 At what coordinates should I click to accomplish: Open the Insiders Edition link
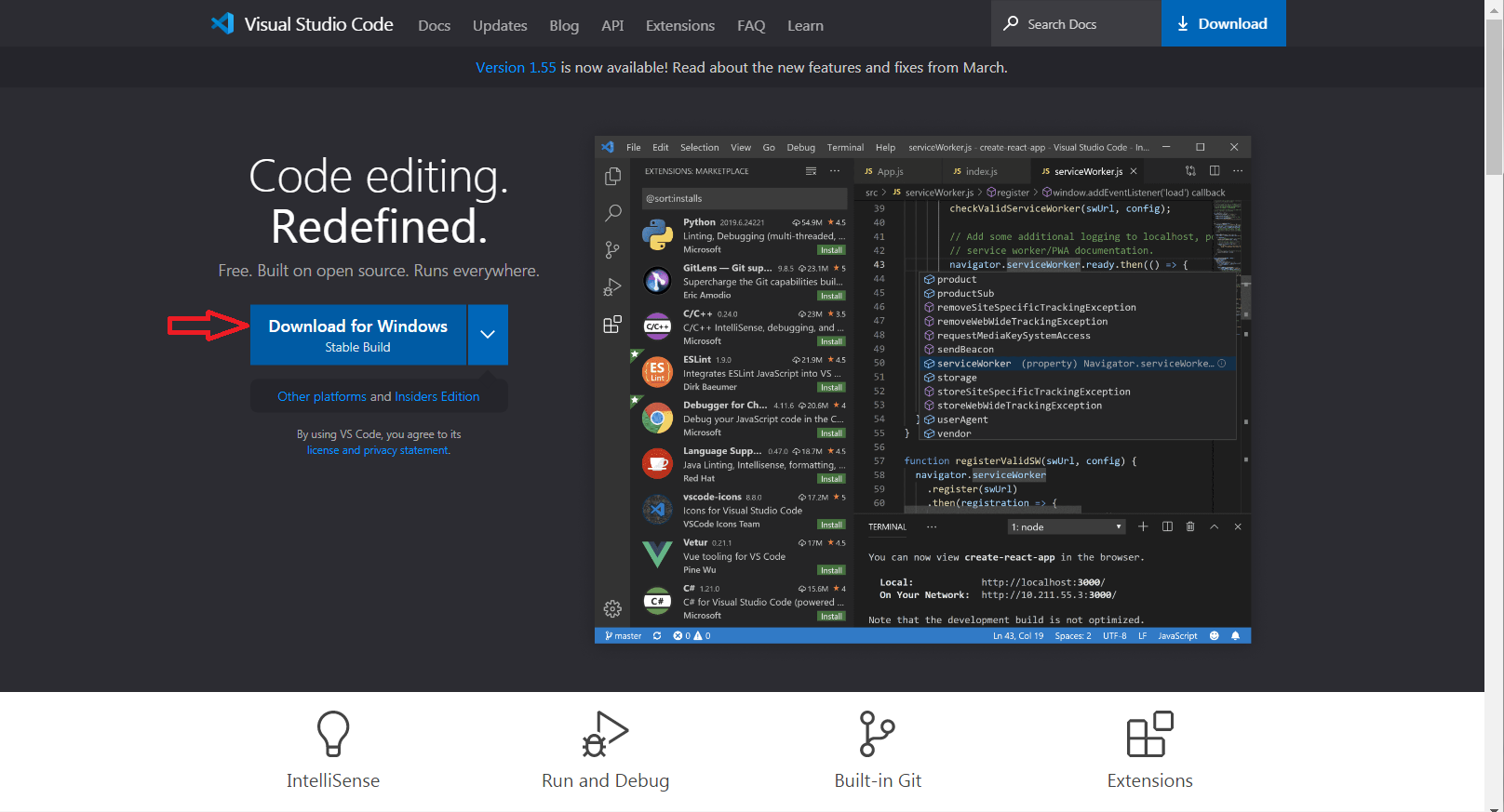pos(437,396)
